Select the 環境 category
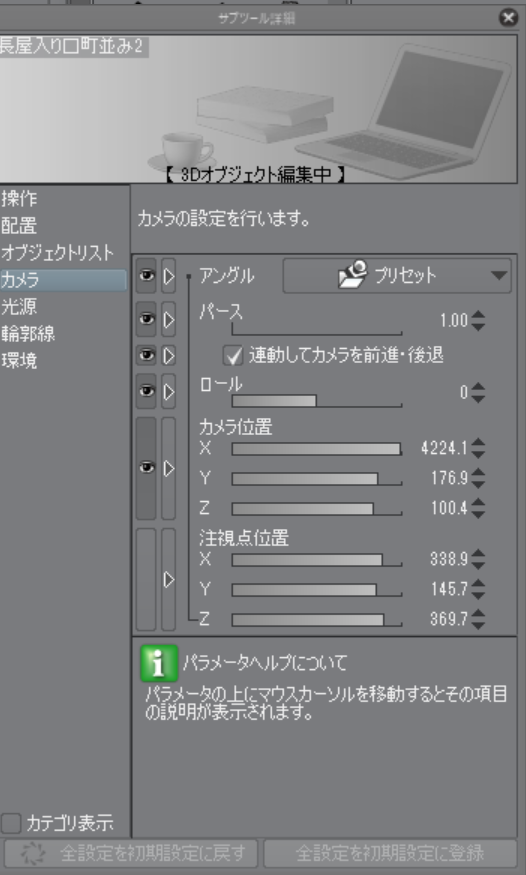Viewport: 526px width, 875px height. [x=64, y=360]
